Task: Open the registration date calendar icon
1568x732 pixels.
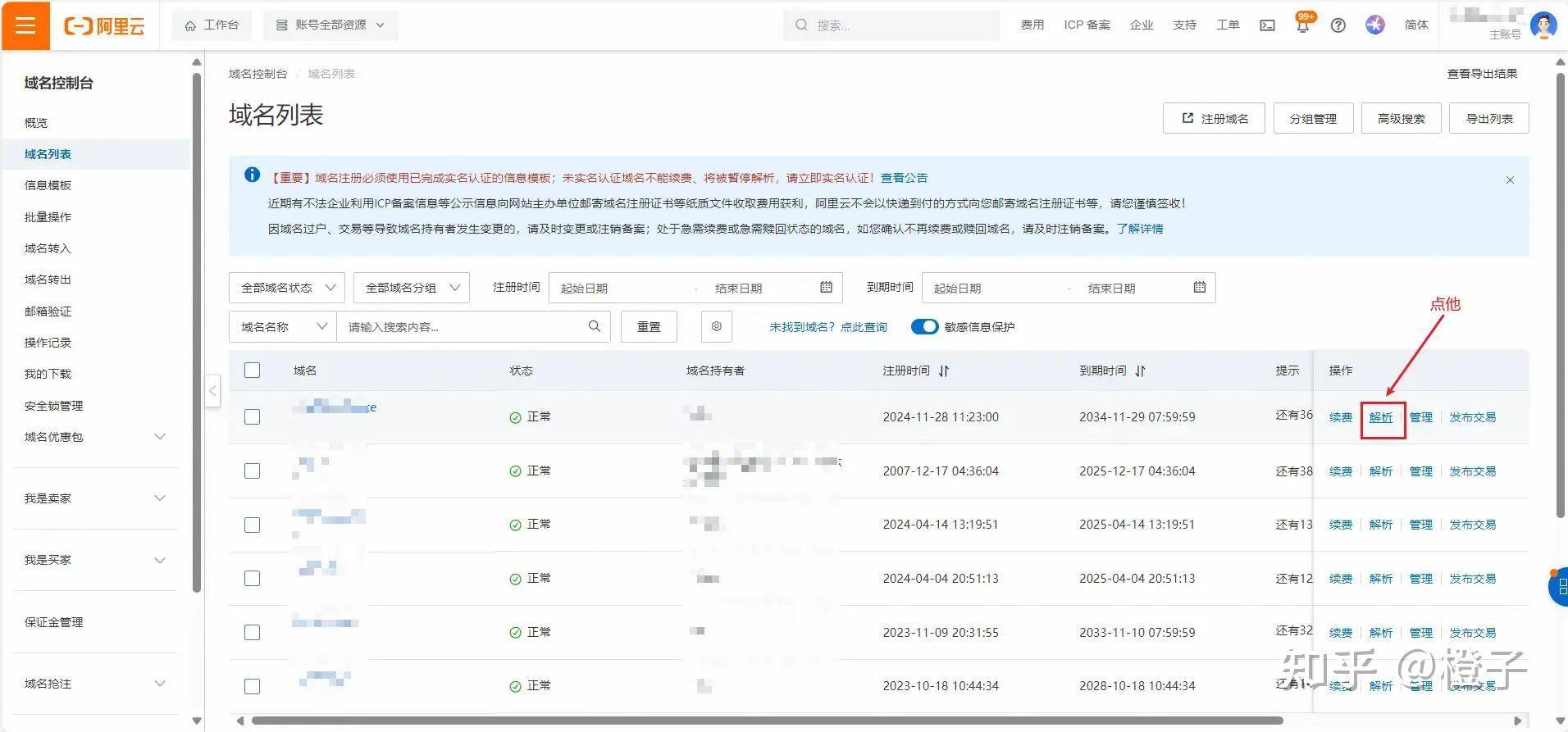Action: (827, 287)
